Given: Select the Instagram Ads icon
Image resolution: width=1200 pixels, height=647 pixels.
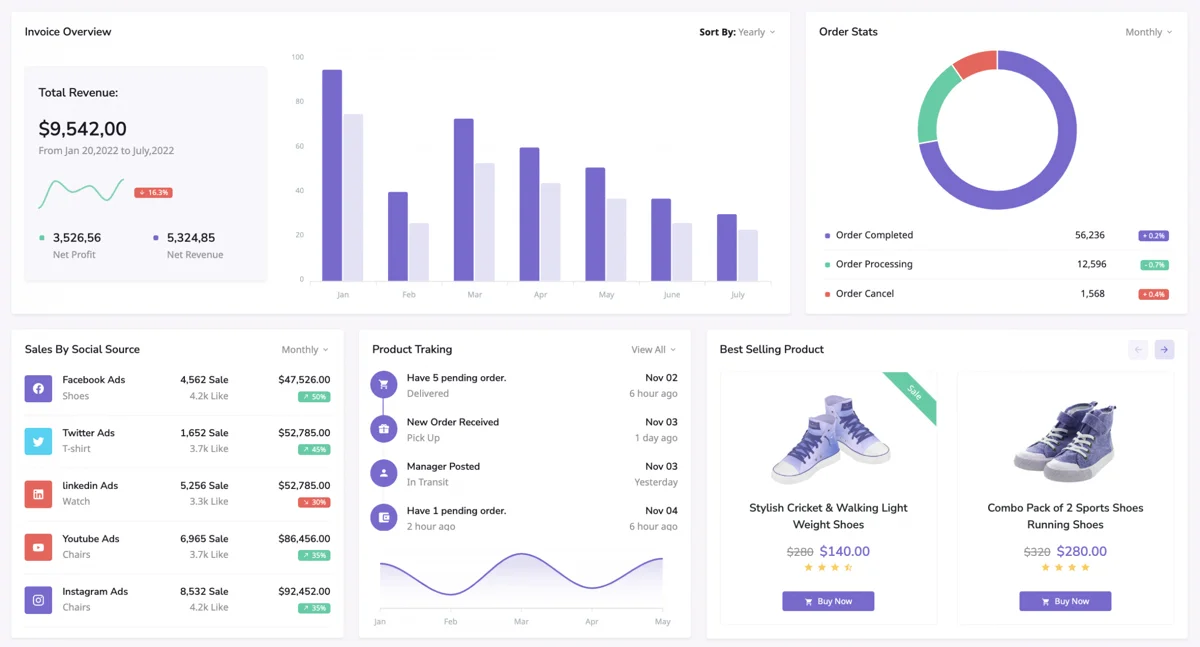Looking at the screenshot, I should point(37,599).
